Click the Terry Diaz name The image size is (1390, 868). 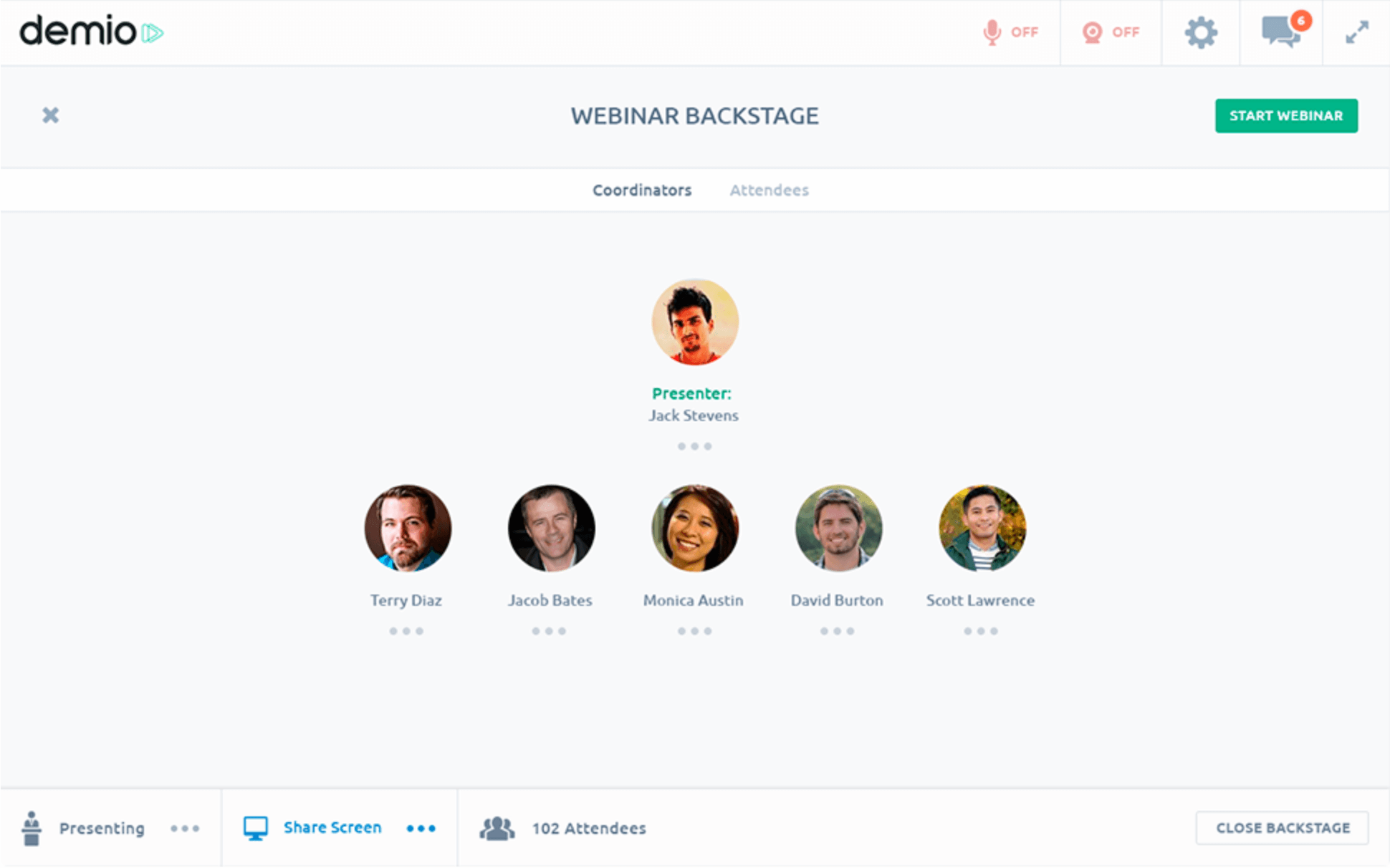tap(406, 600)
